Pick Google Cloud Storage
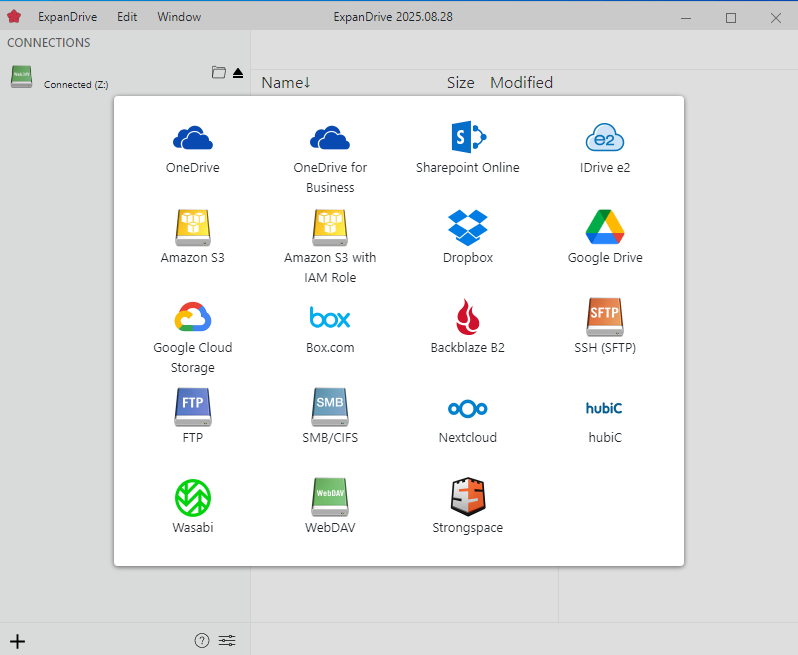798x655 pixels. click(x=192, y=337)
